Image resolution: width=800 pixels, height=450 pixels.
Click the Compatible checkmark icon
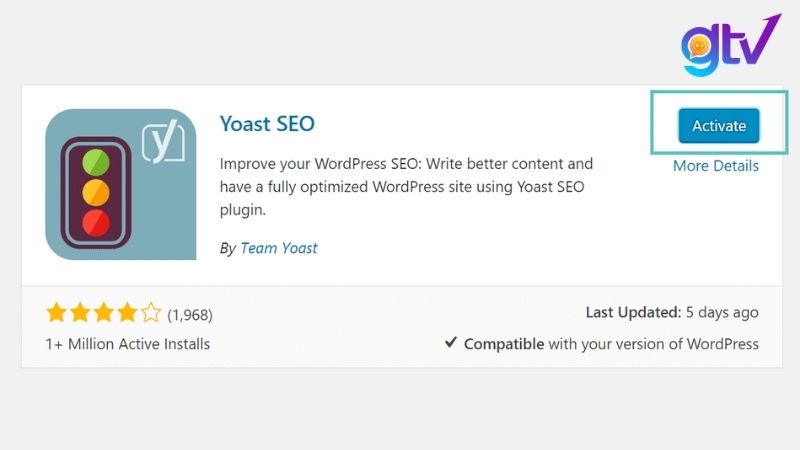(x=451, y=343)
